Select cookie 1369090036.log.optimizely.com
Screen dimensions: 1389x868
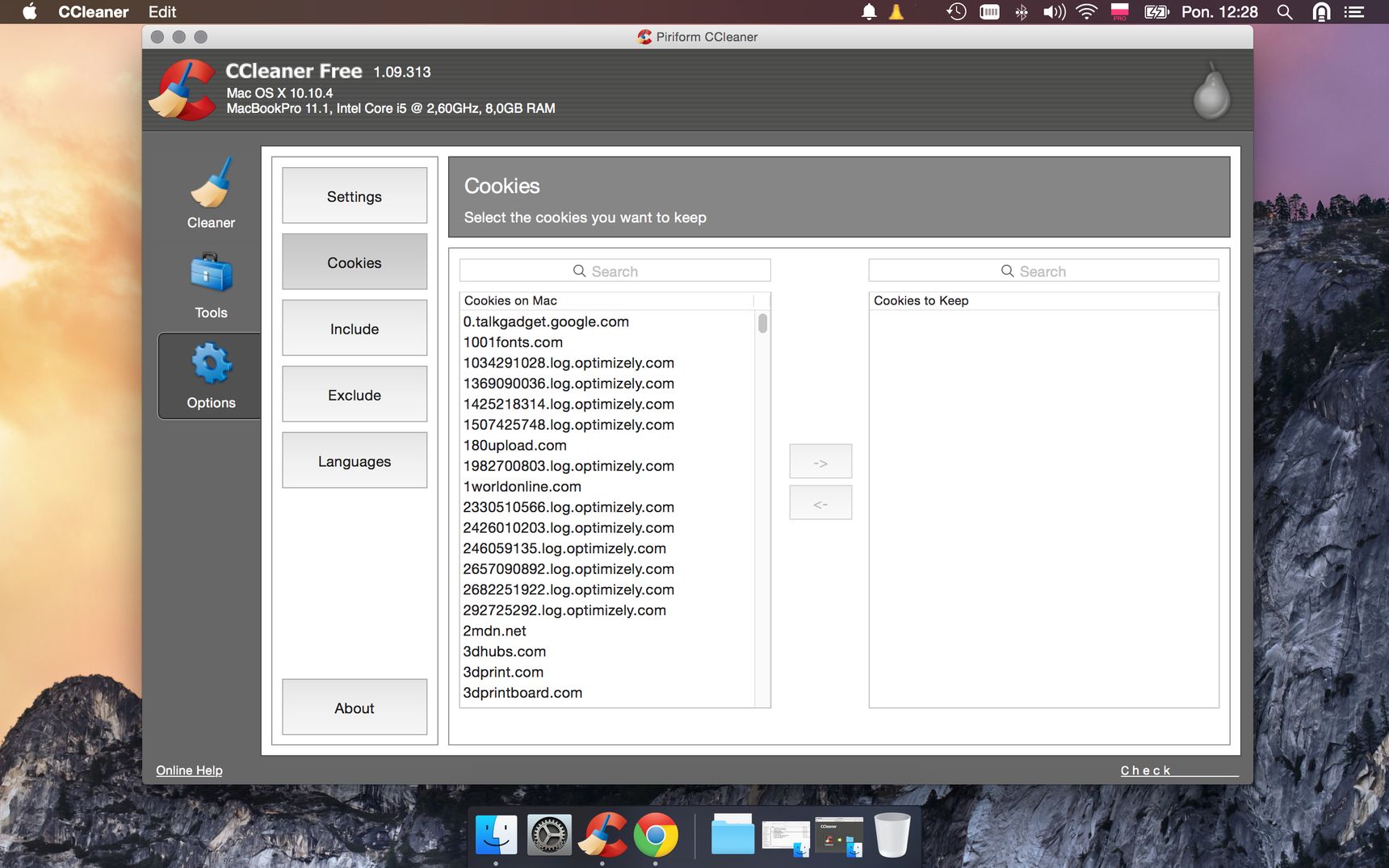[607, 384]
